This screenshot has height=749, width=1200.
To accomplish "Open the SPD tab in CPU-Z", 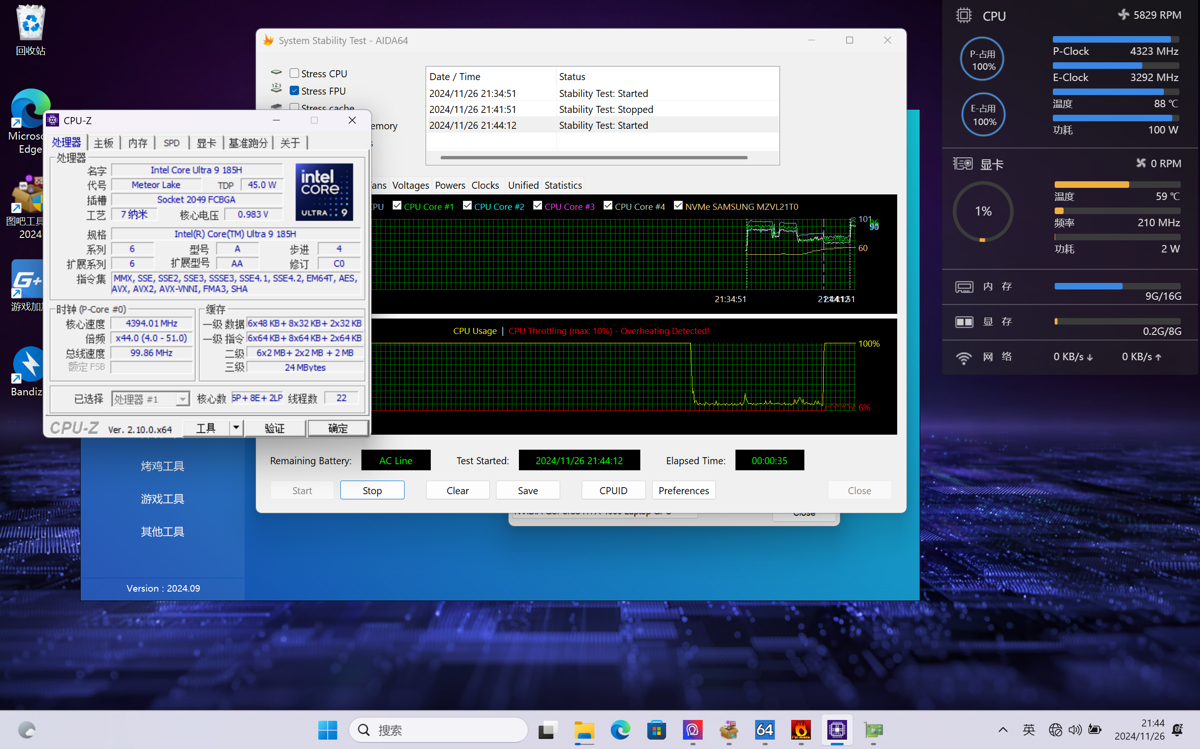I will point(172,143).
